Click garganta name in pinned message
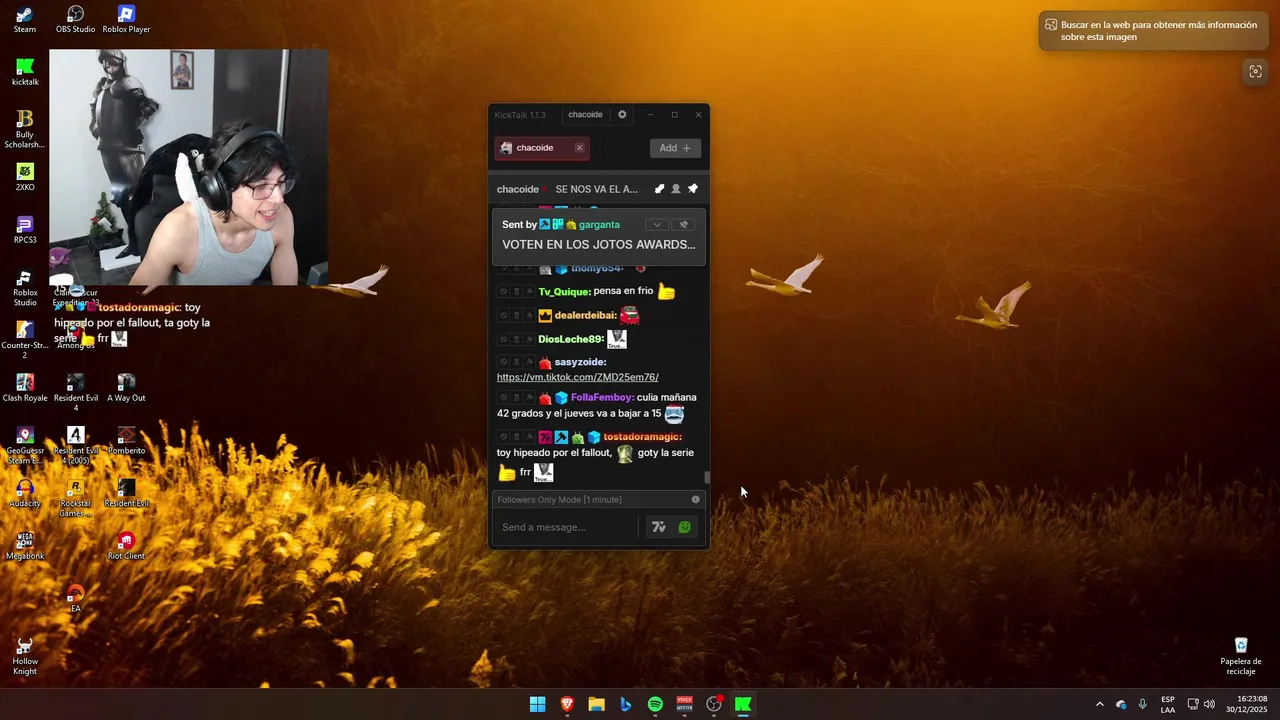The height and width of the screenshot is (720, 1280). 599,225
